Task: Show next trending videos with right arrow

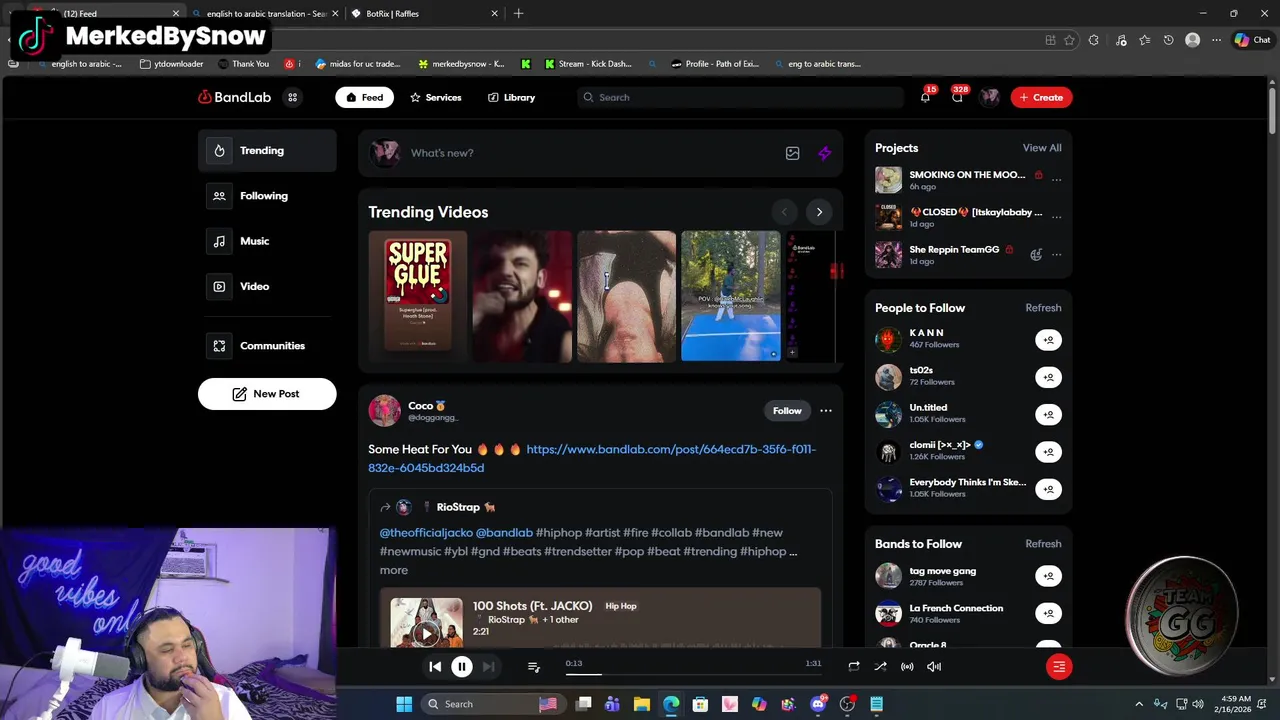Action: click(x=819, y=212)
